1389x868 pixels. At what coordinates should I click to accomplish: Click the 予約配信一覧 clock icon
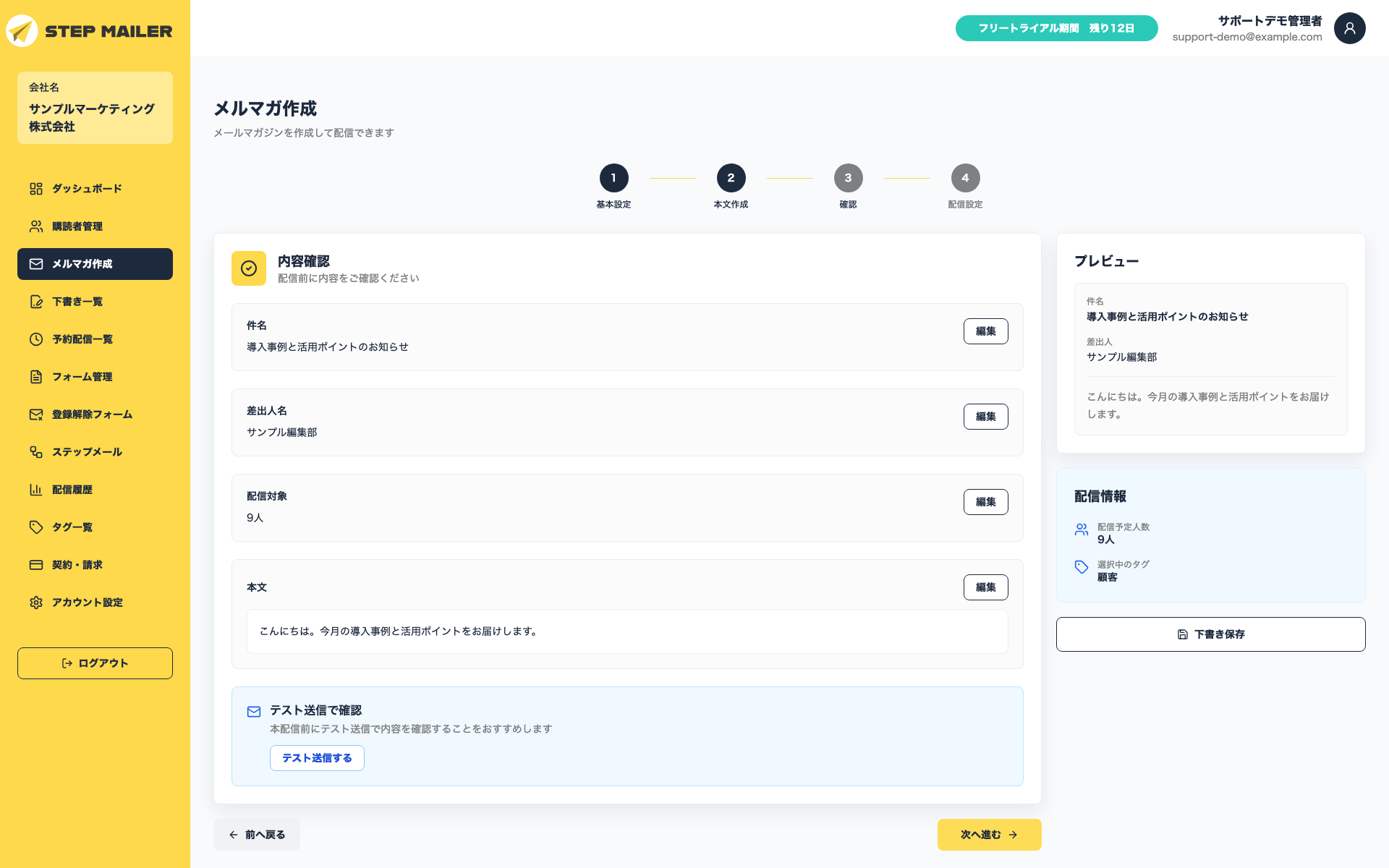point(36,339)
